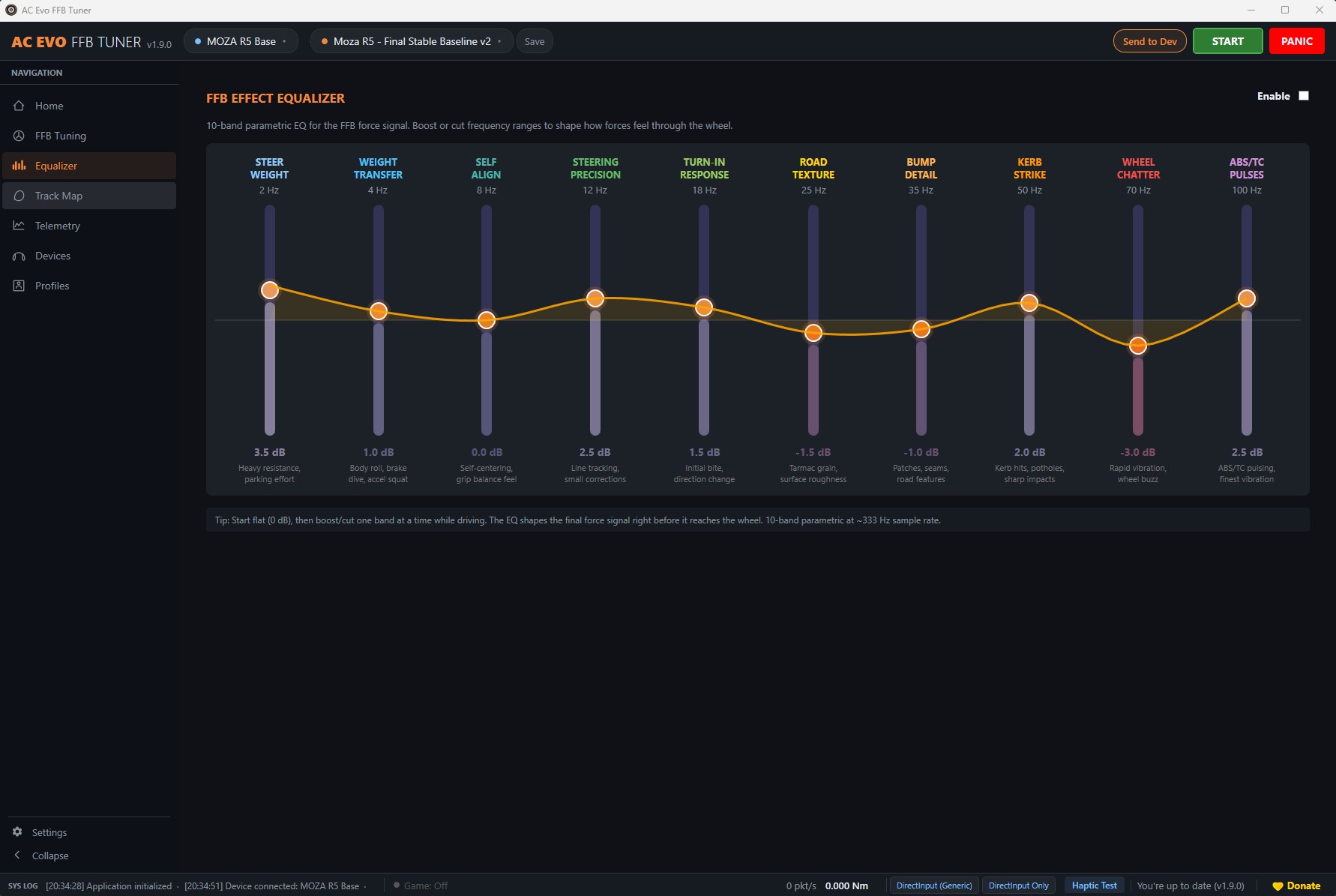The height and width of the screenshot is (896, 1336).
Task: Click the ROAD TEXTURE band label
Action: [813, 168]
